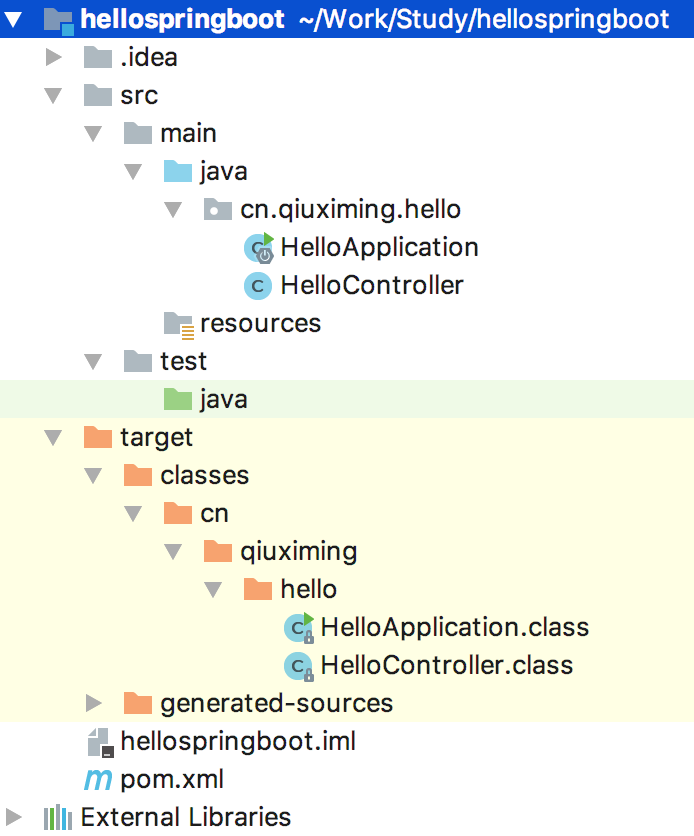Expand External Libraries node

[x=13, y=817]
